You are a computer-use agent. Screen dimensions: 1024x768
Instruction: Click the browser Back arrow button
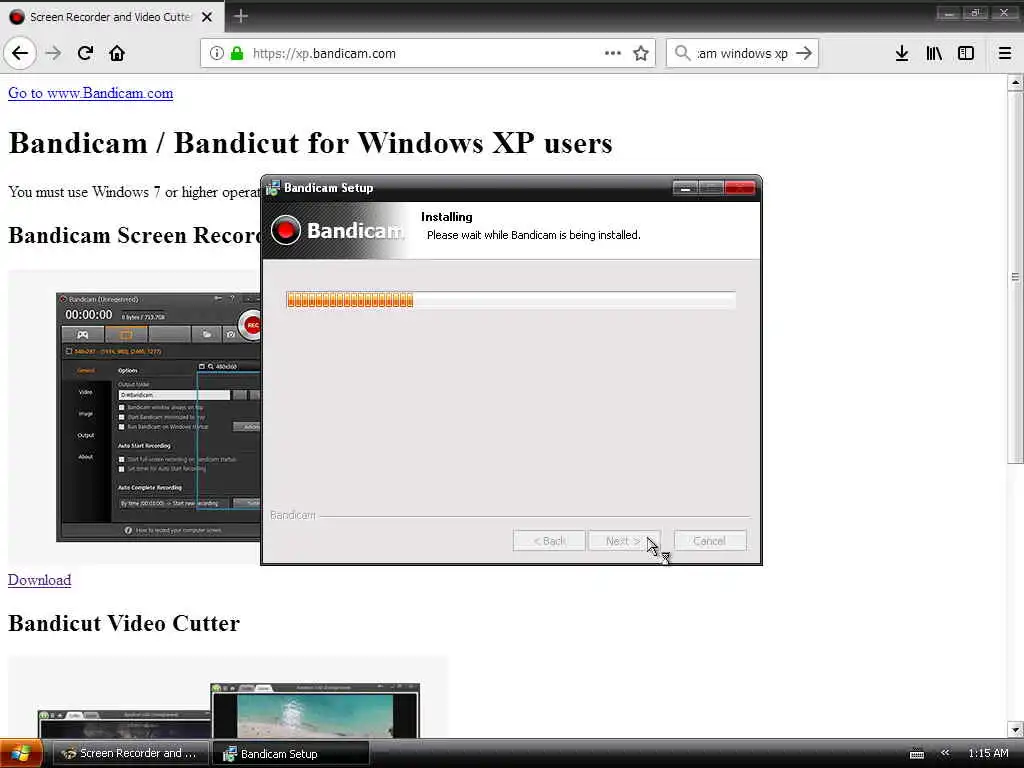[x=20, y=53]
